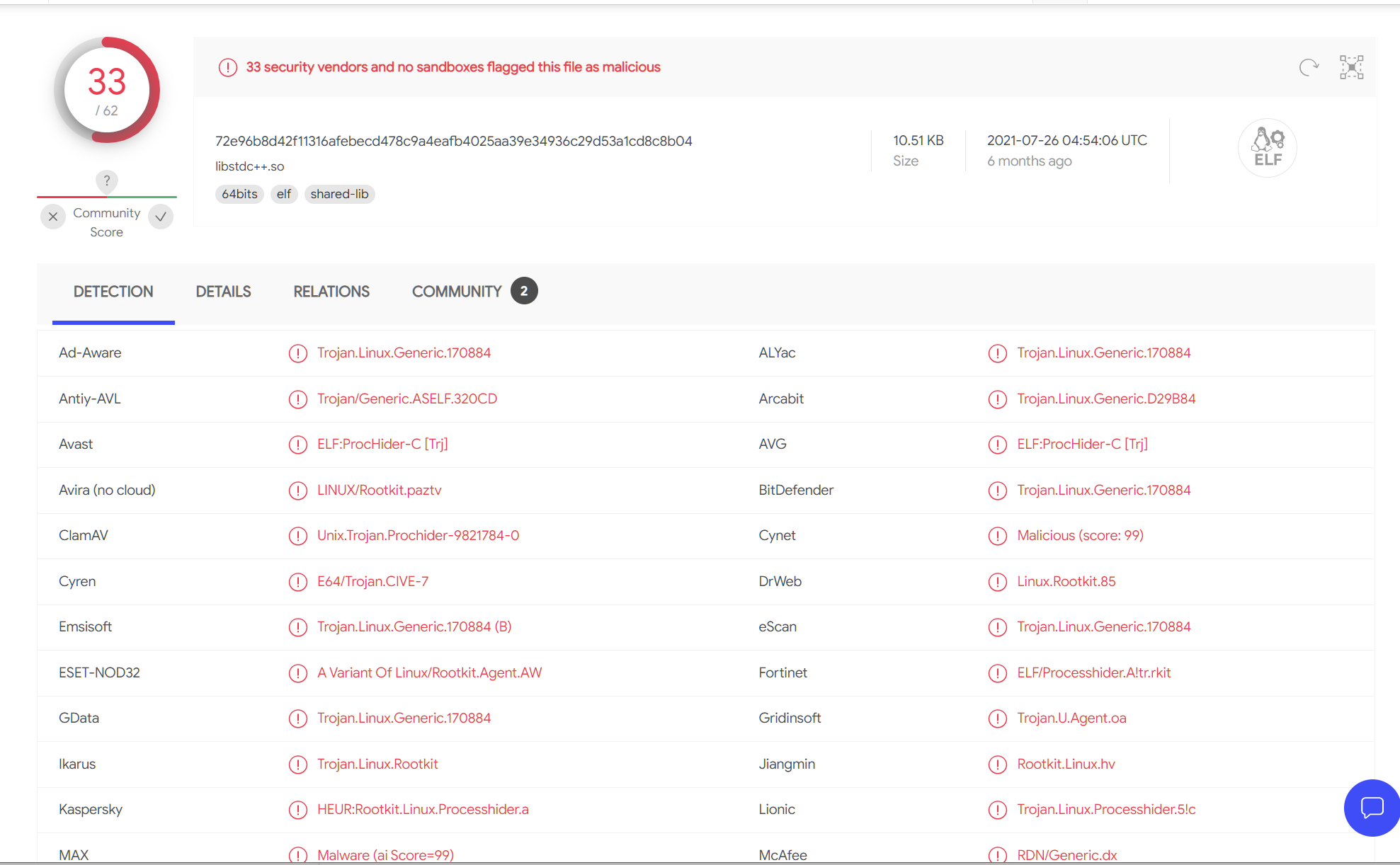Click Cynet's Malicious (score: 99) result
Image resolution: width=1400 pixels, height=865 pixels.
[x=1080, y=535]
